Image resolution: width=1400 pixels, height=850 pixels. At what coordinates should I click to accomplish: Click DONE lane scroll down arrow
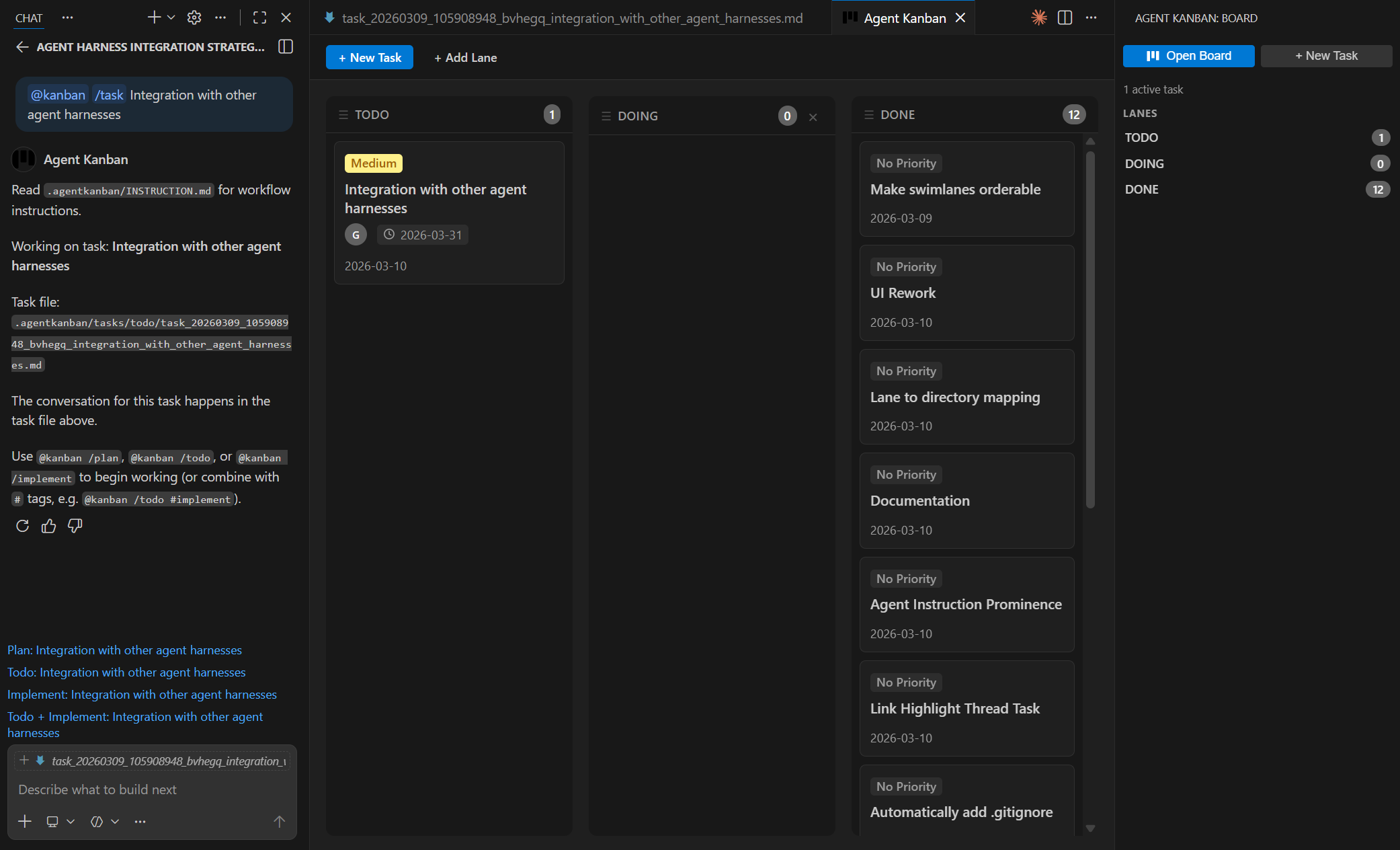pos(1090,828)
